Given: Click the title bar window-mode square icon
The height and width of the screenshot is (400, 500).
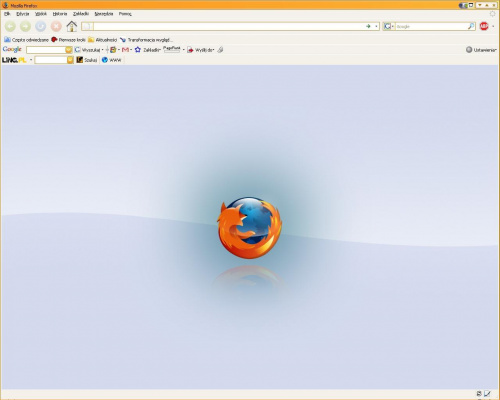Looking at the screenshot, I should [471, 5].
